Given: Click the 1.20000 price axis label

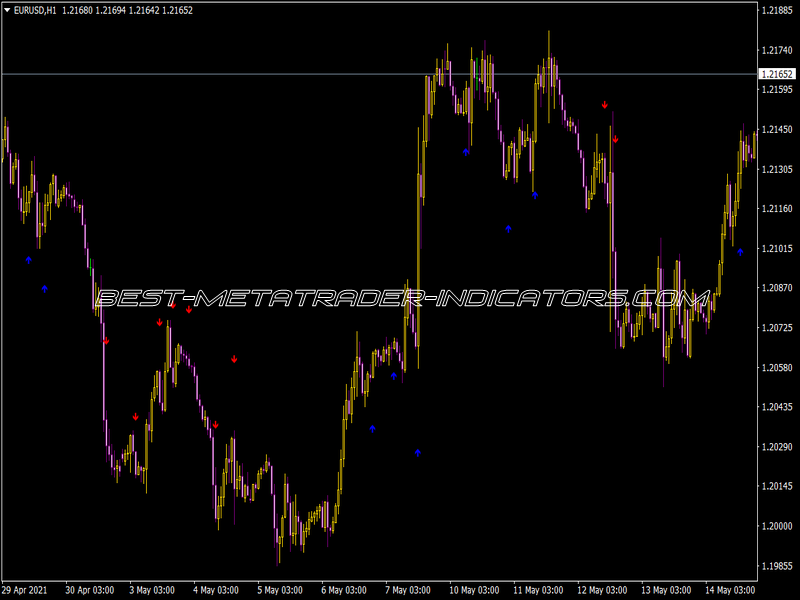Looking at the screenshot, I should [777, 526].
